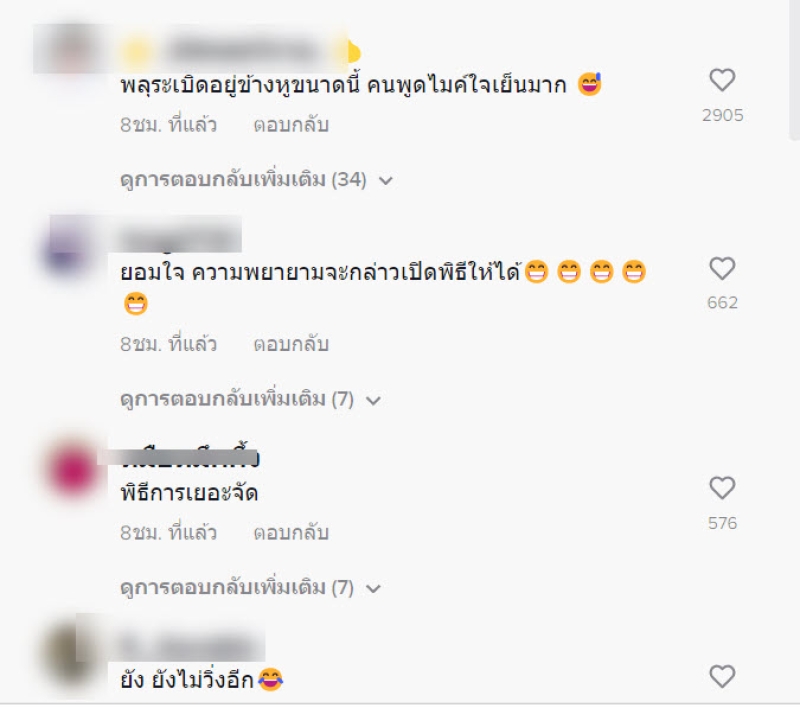800x708 pixels.
Task: Open second commenter's purple avatar
Action: [70, 248]
